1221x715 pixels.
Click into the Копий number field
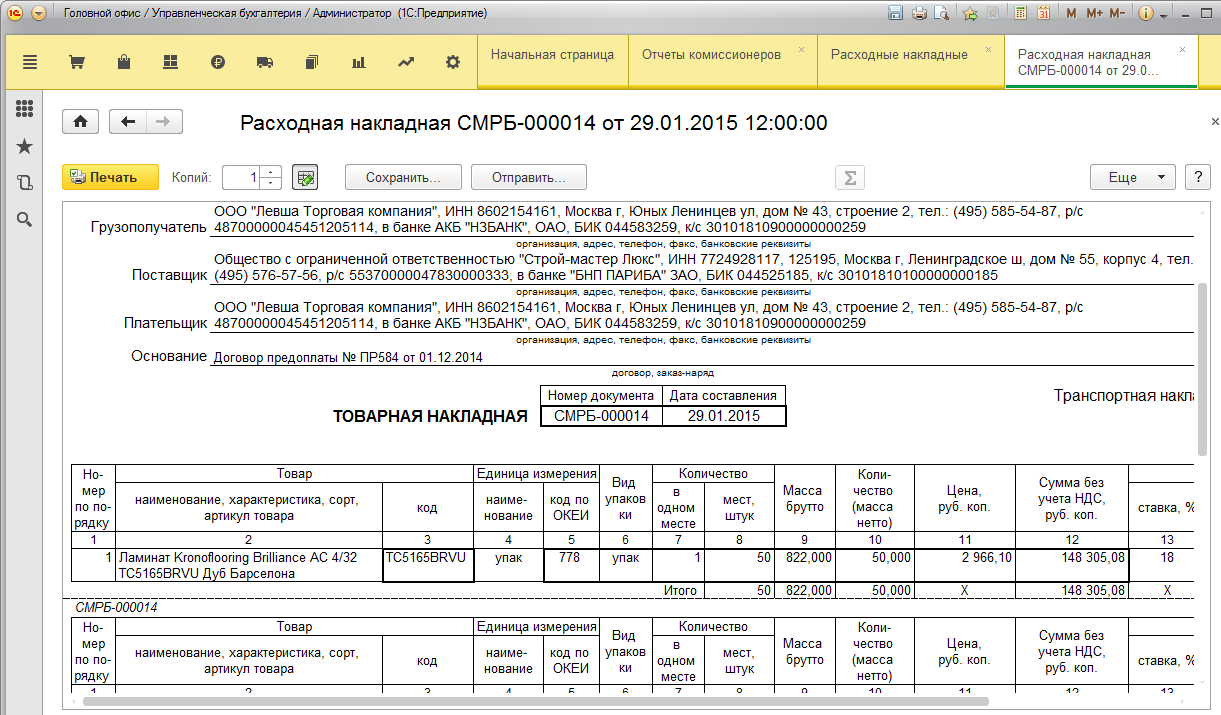tap(241, 177)
